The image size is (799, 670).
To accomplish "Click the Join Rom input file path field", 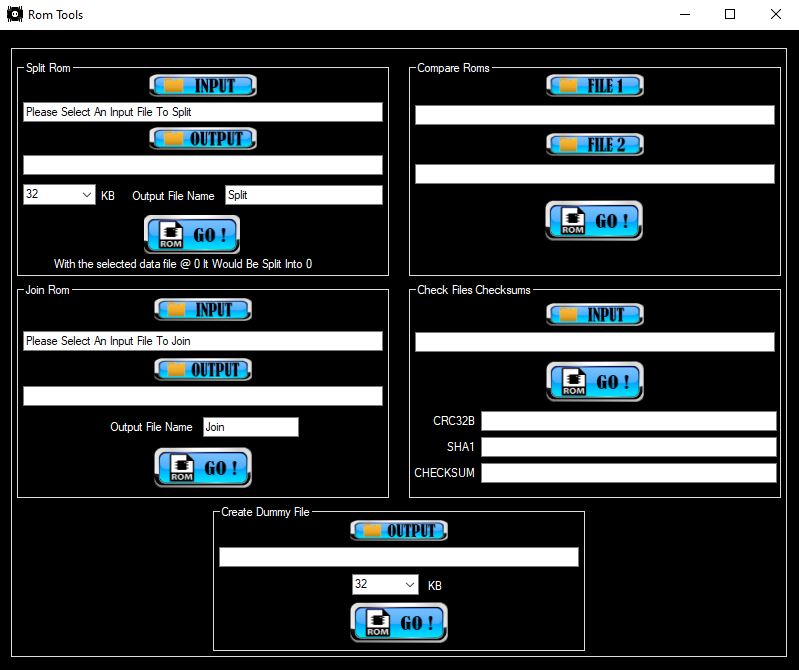I will click(x=203, y=341).
